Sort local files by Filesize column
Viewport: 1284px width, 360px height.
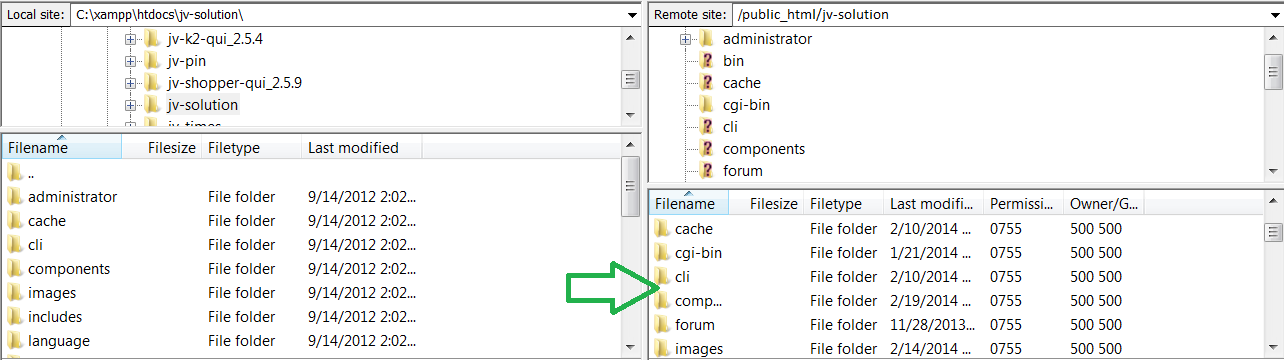(x=161, y=148)
